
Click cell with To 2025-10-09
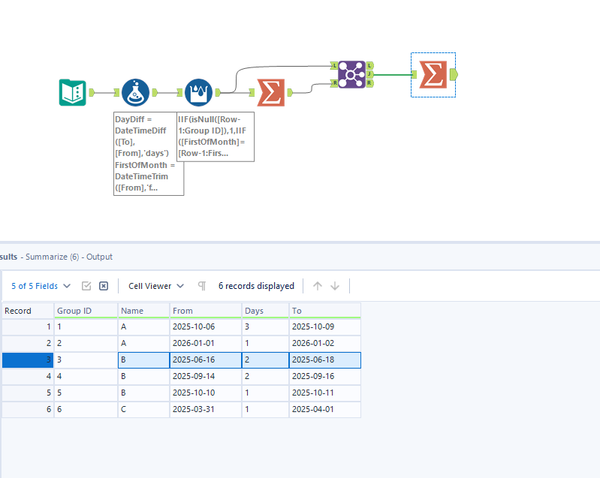(x=325, y=326)
